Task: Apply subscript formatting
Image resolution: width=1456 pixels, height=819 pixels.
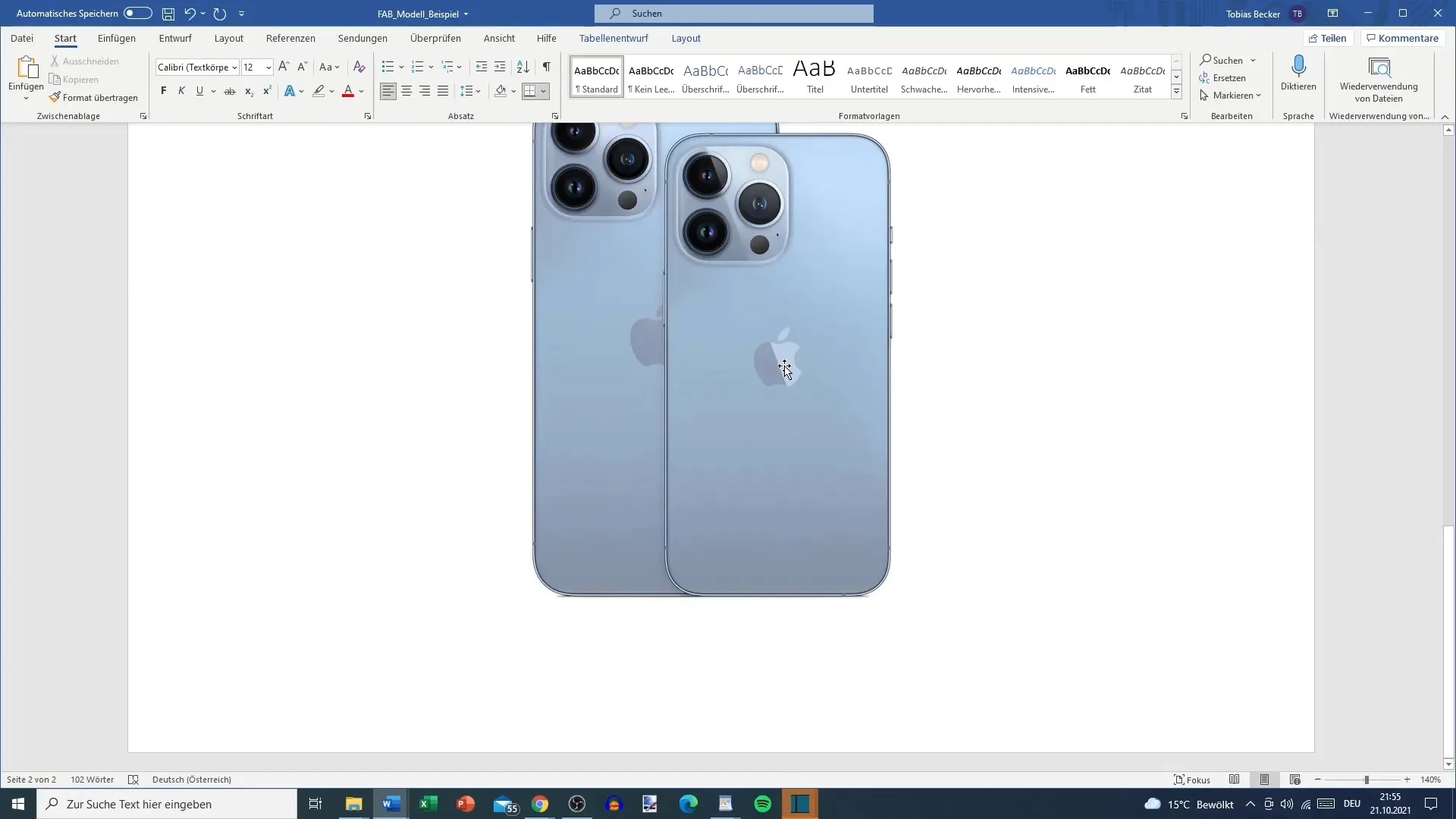Action: (x=249, y=91)
